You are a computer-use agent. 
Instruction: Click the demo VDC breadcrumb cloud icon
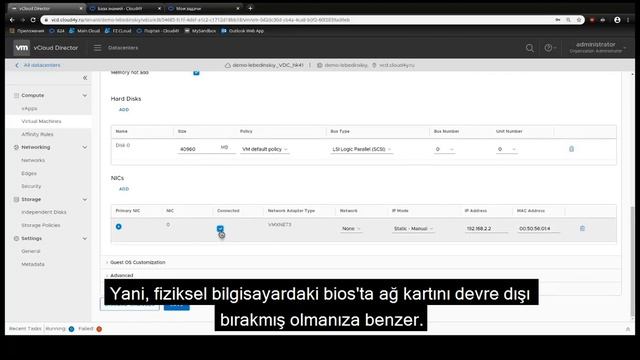click(228, 65)
